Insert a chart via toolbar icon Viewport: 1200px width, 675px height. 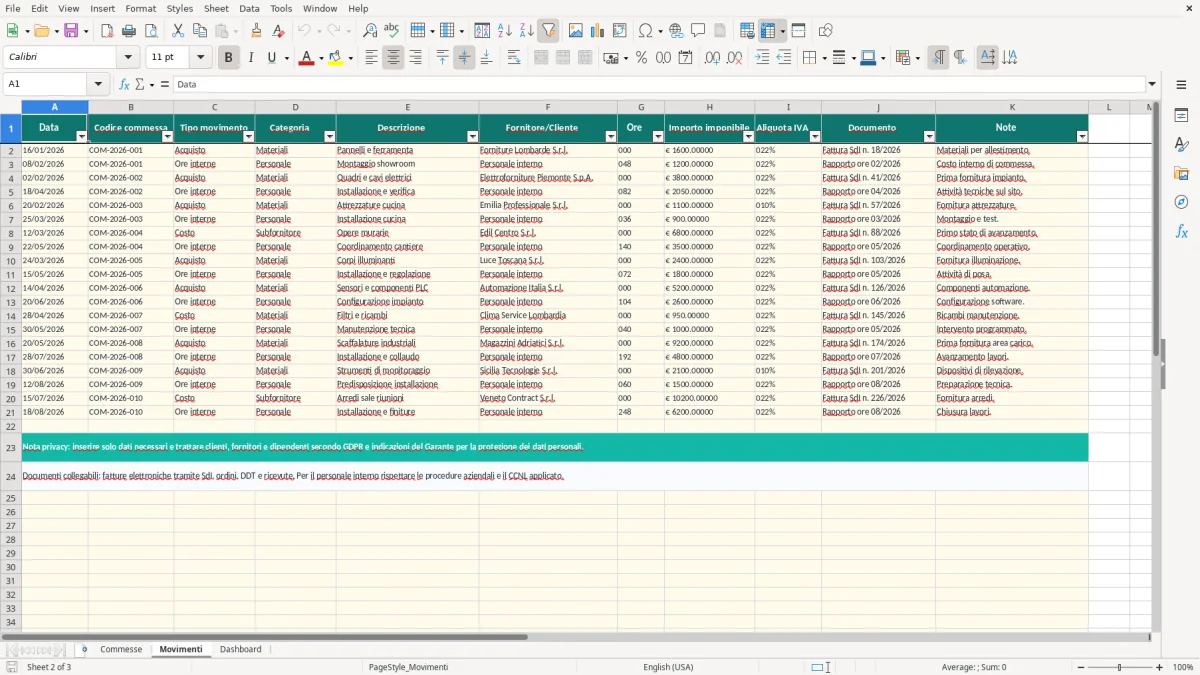tap(597, 31)
